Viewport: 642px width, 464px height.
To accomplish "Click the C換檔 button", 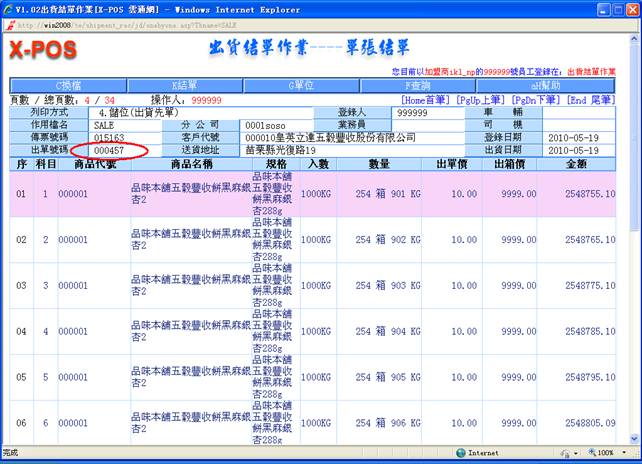I will (x=69, y=86).
